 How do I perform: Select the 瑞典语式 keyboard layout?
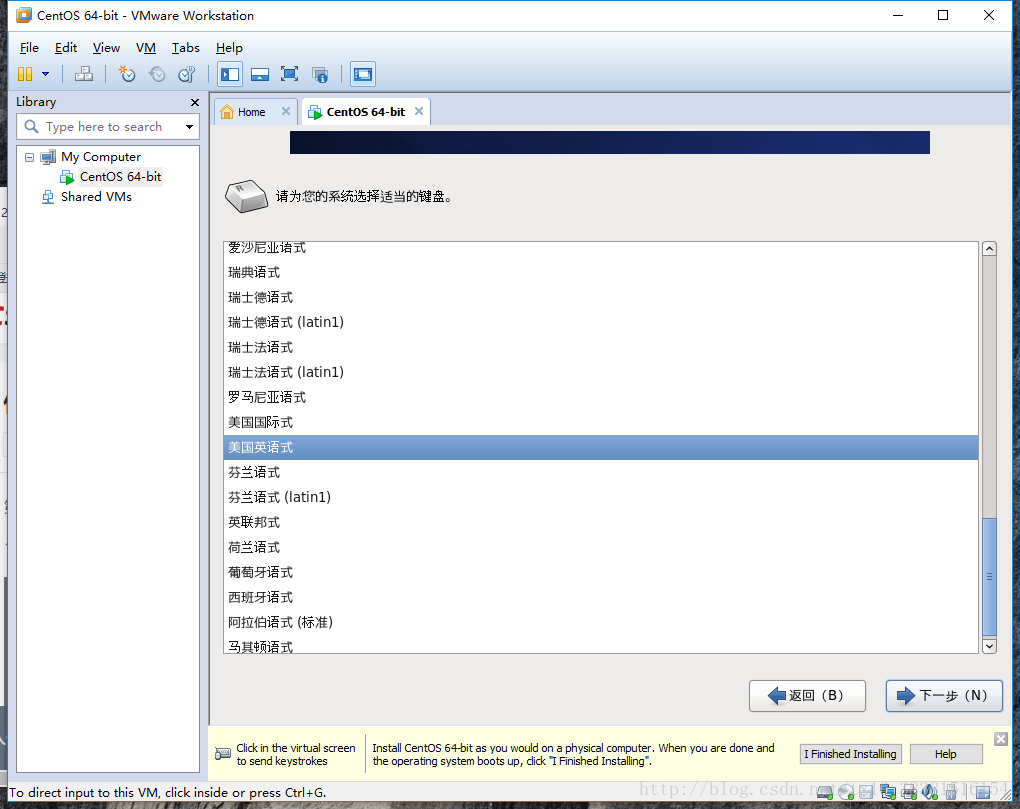[600, 272]
